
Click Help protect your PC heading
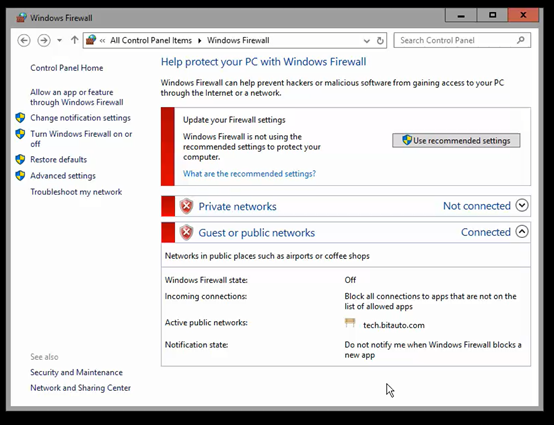pos(264,62)
